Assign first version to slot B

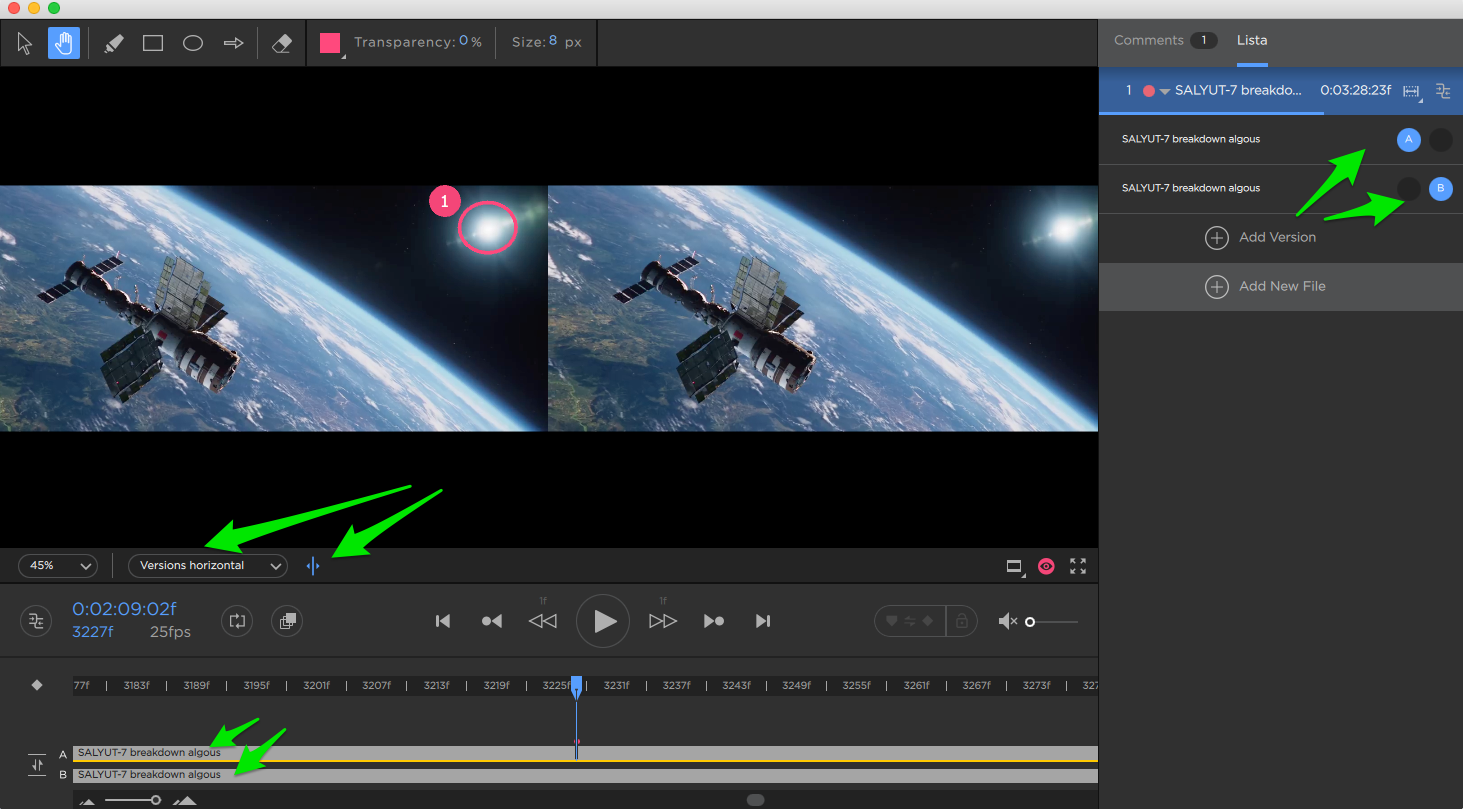coord(1441,139)
